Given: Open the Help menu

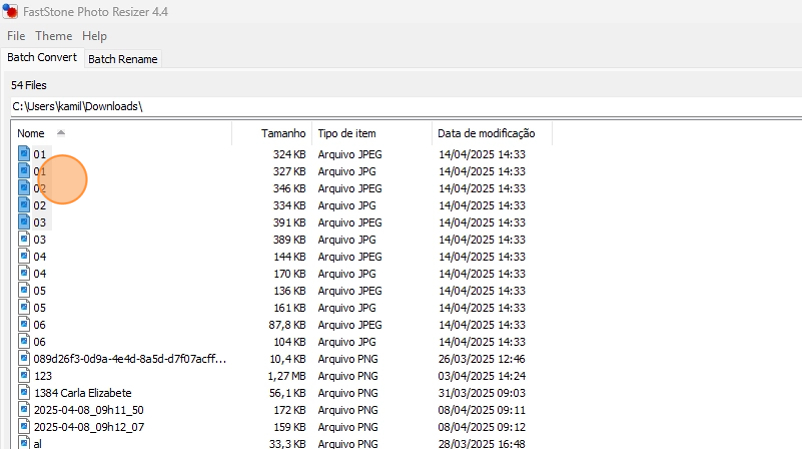Looking at the screenshot, I should [94, 36].
